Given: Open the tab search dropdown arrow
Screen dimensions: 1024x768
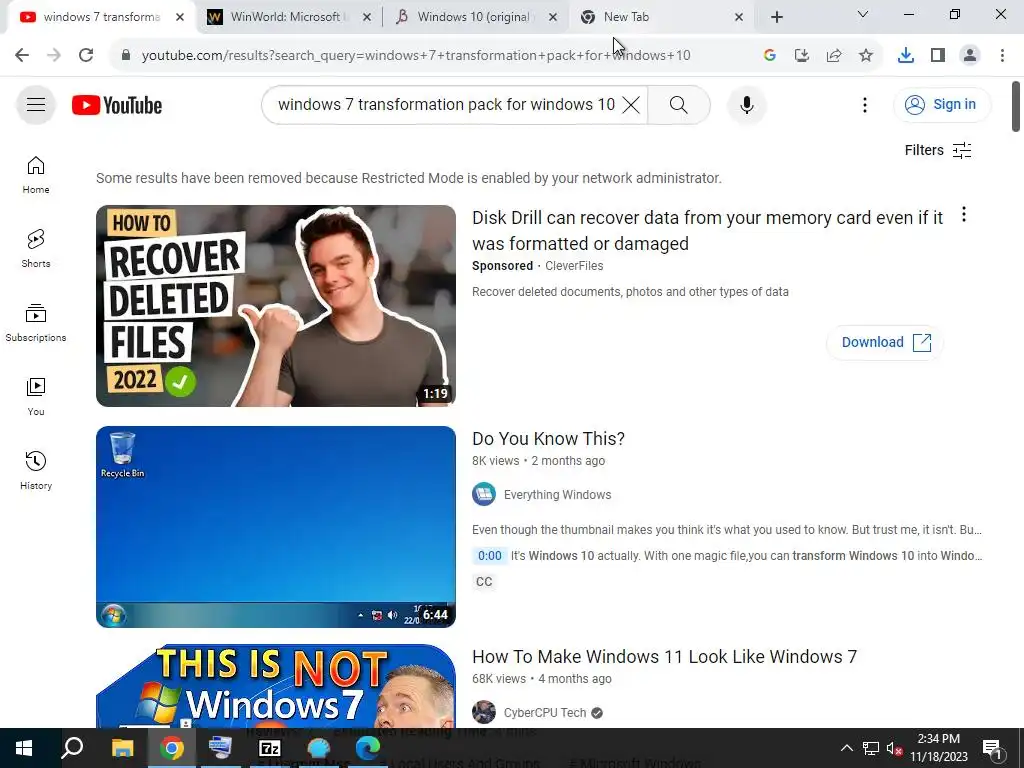Looking at the screenshot, I should coord(863,14).
